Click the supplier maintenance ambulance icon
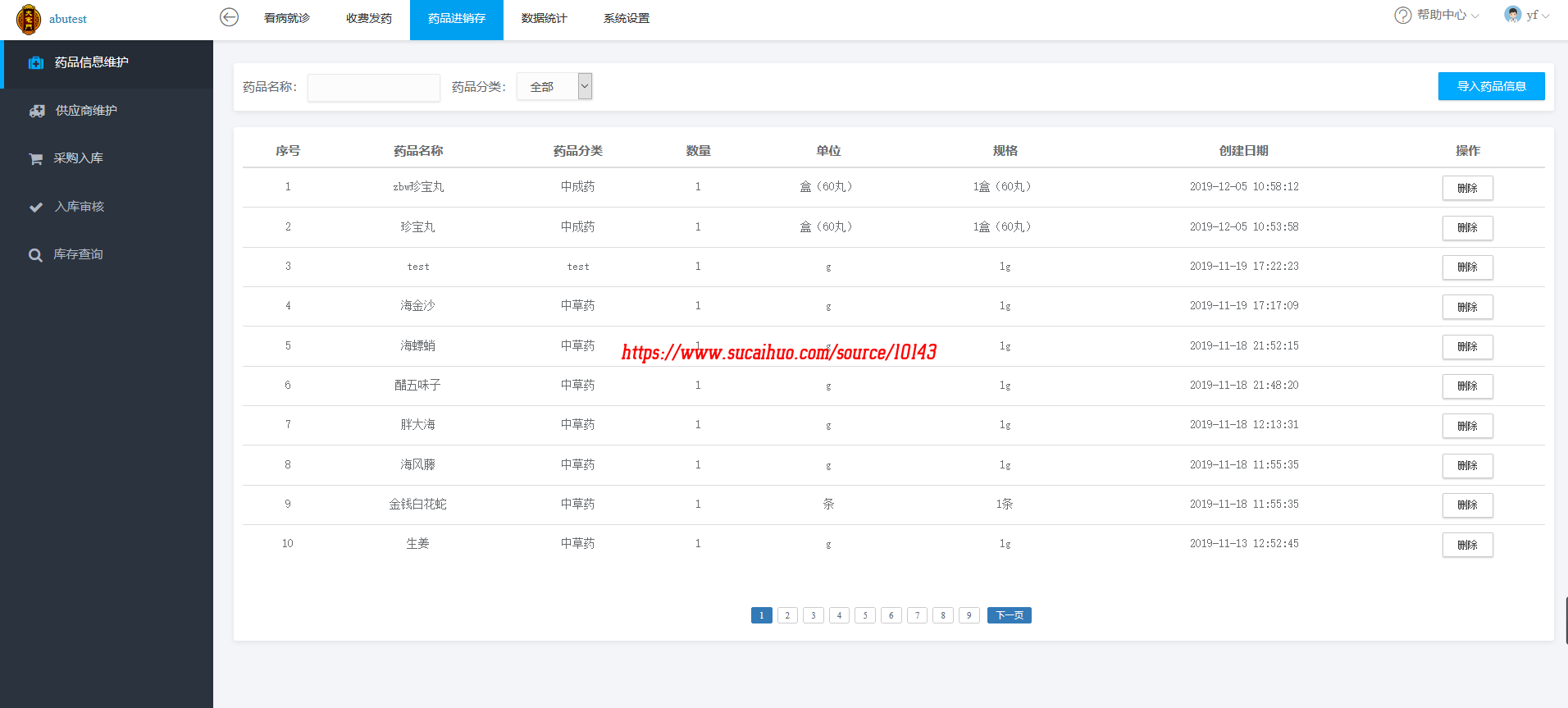The image size is (1568, 708). click(x=37, y=111)
